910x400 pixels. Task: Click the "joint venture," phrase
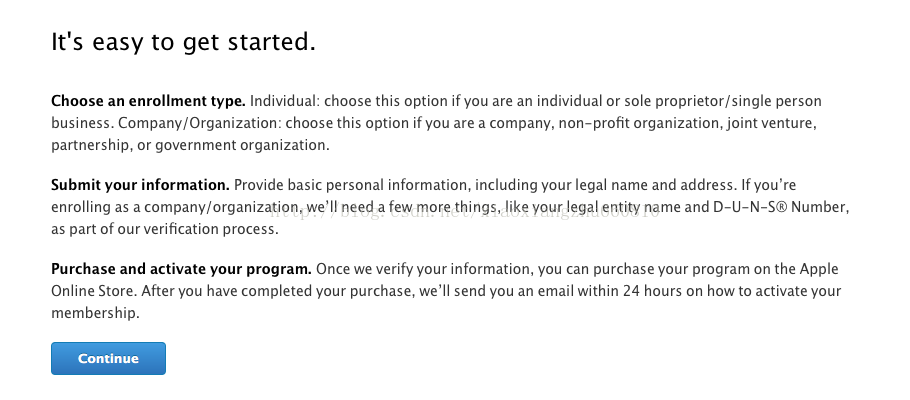pos(771,123)
